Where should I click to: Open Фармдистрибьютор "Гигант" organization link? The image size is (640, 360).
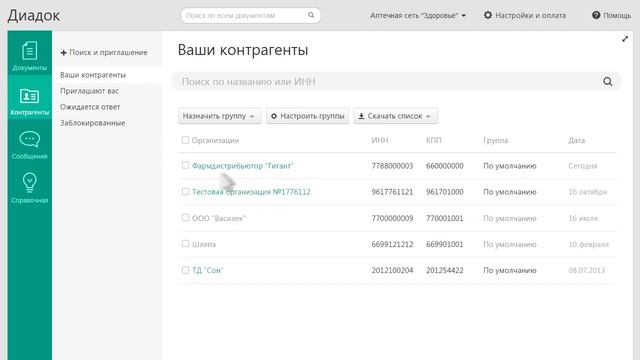tap(242, 166)
